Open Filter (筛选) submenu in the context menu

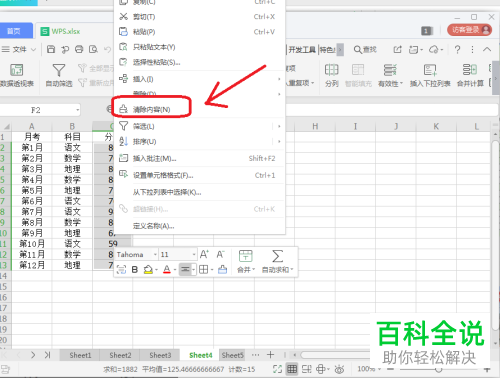200,126
